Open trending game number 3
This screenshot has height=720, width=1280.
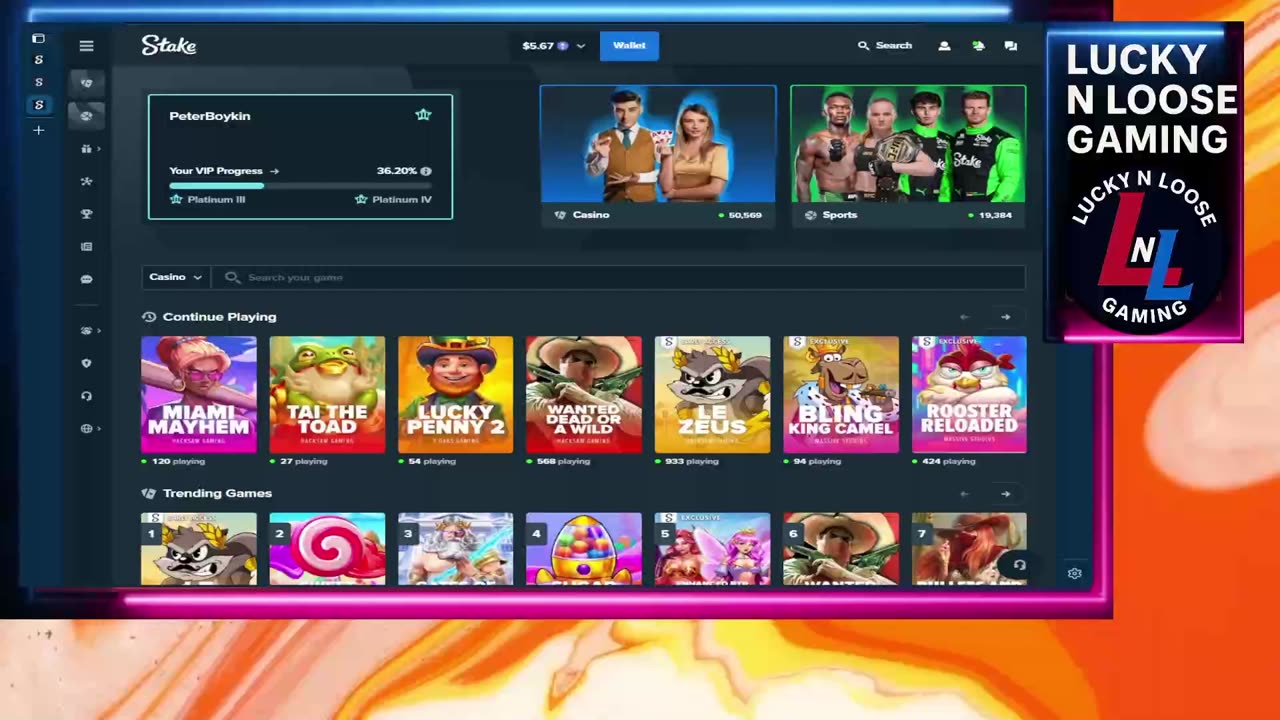coord(455,549)
